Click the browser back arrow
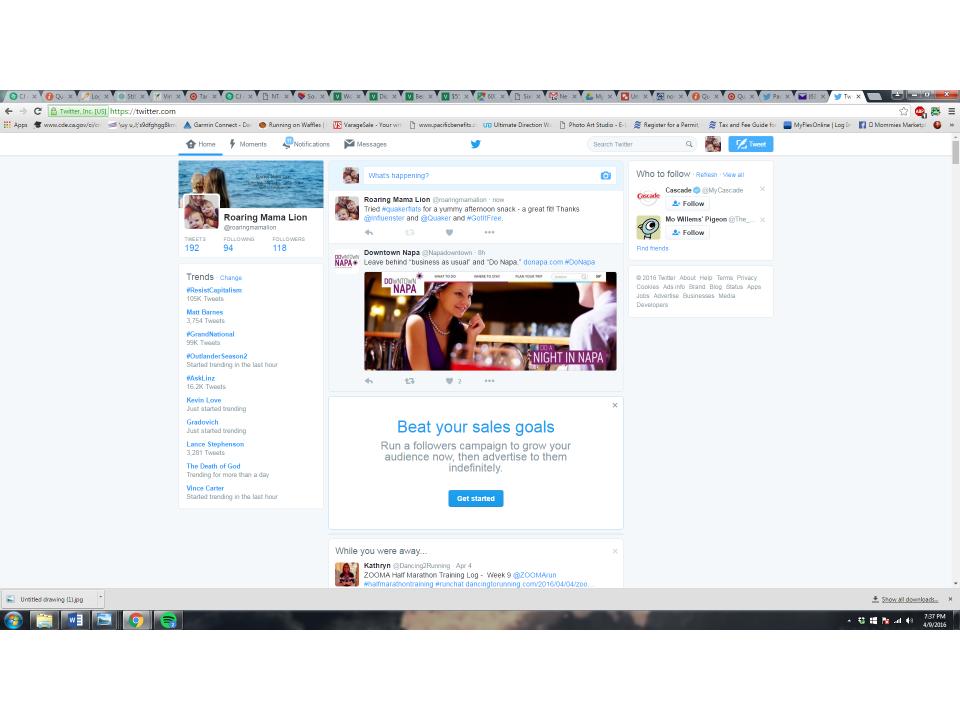This screenshot has width=960, height=720. coord(9,111)
